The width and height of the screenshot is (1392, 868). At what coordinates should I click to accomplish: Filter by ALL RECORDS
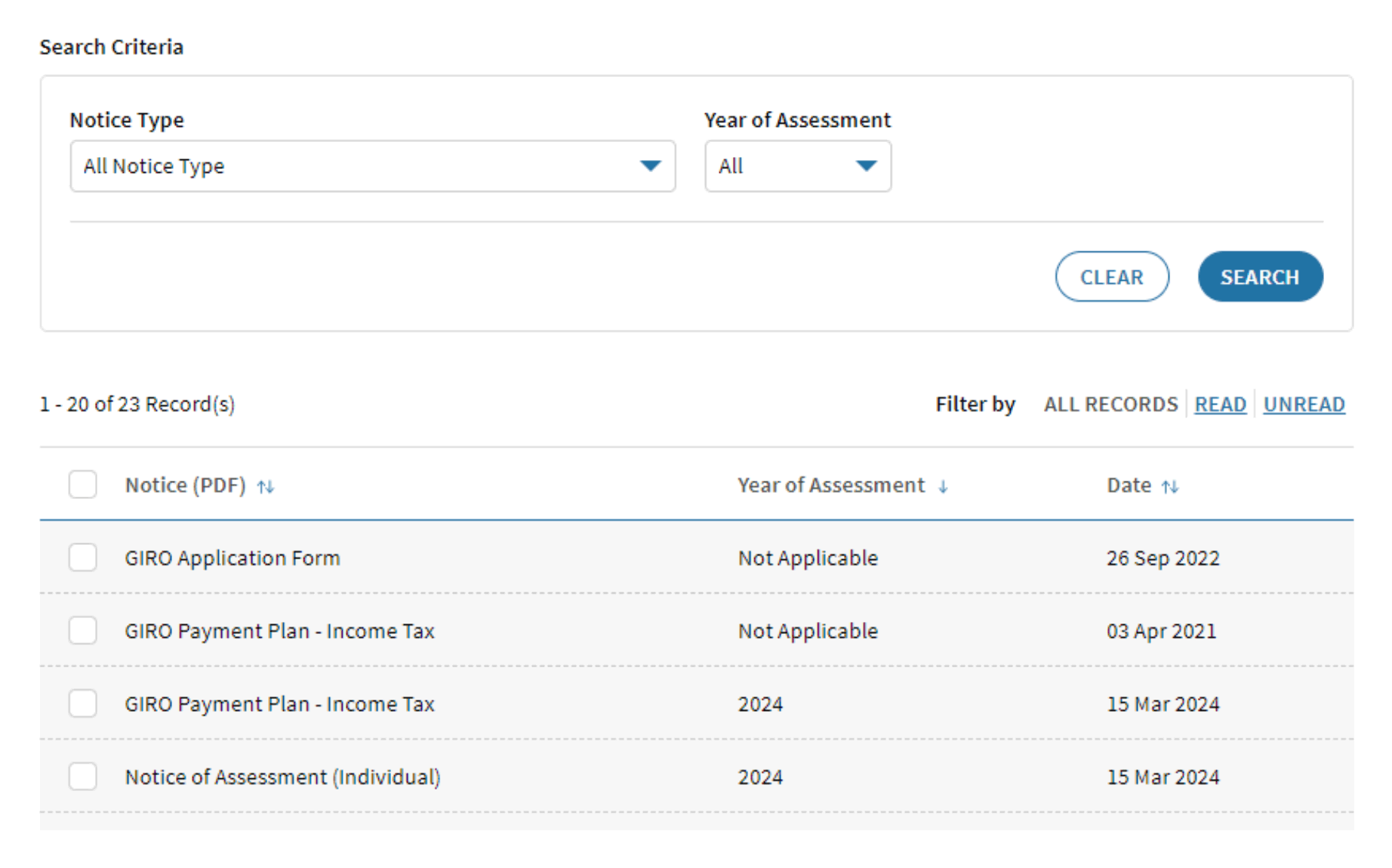pyautogui.click(x=1110, y=405)
